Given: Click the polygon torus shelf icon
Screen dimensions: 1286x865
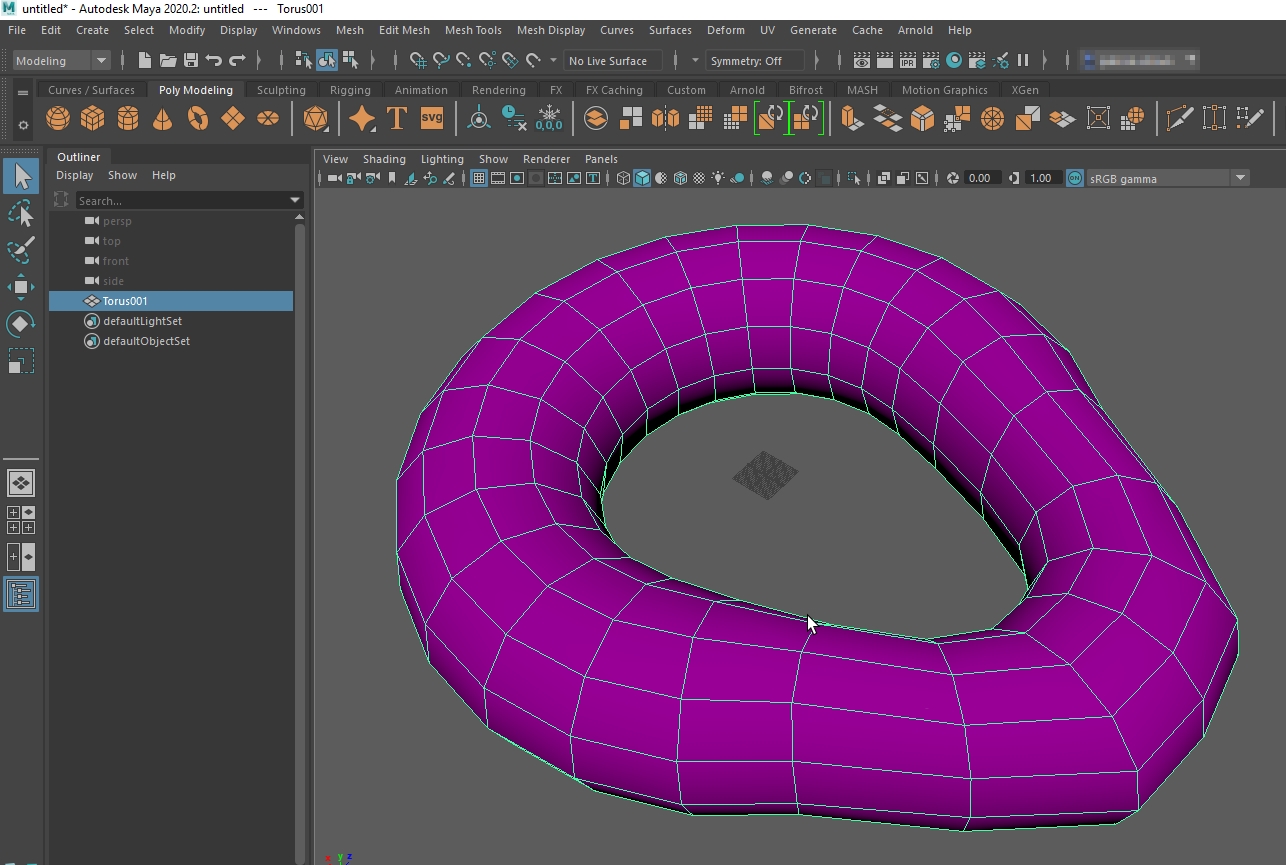Looking at the screenshot, I should (198, 119).
